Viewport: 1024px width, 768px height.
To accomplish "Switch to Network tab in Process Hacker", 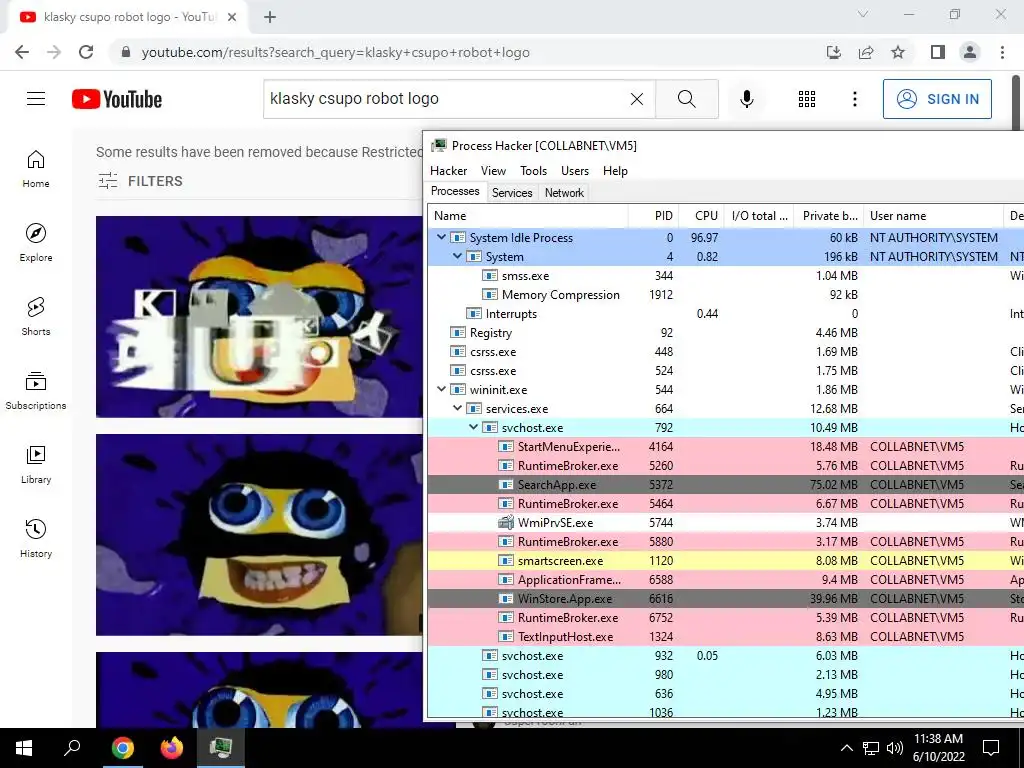I will 564,193.
